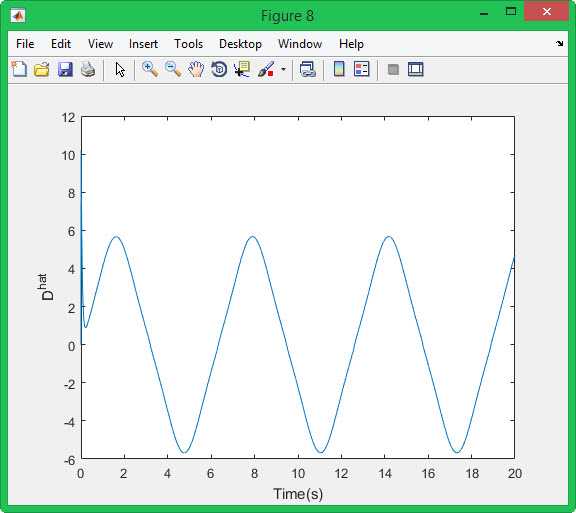Click the New Figure icon
This screenshot has width=576, height=513.
19,69
